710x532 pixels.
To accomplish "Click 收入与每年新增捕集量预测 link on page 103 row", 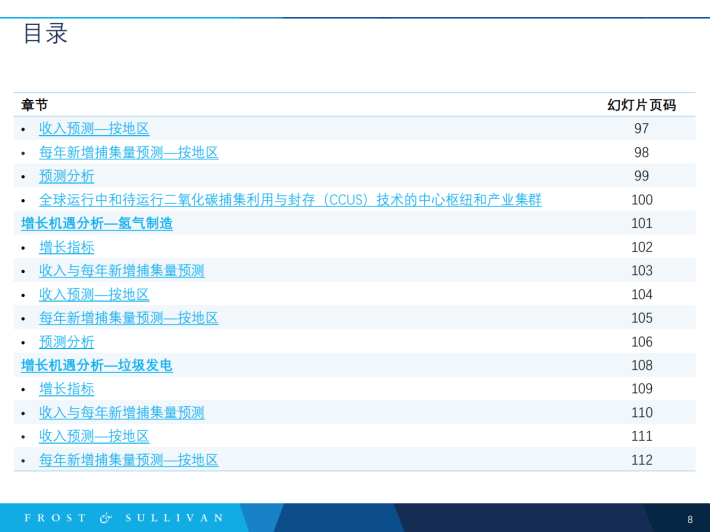I will (x=122, y=271).
